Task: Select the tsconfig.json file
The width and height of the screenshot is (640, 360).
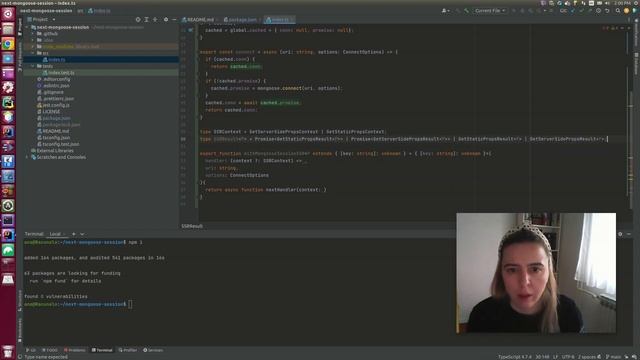Action: [x=53, y=138]
